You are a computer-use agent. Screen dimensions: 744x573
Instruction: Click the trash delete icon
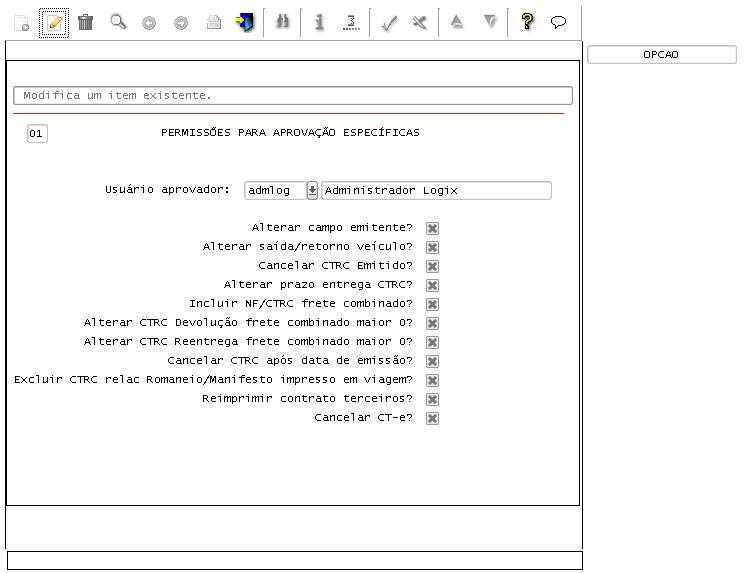tap(85, 22)
